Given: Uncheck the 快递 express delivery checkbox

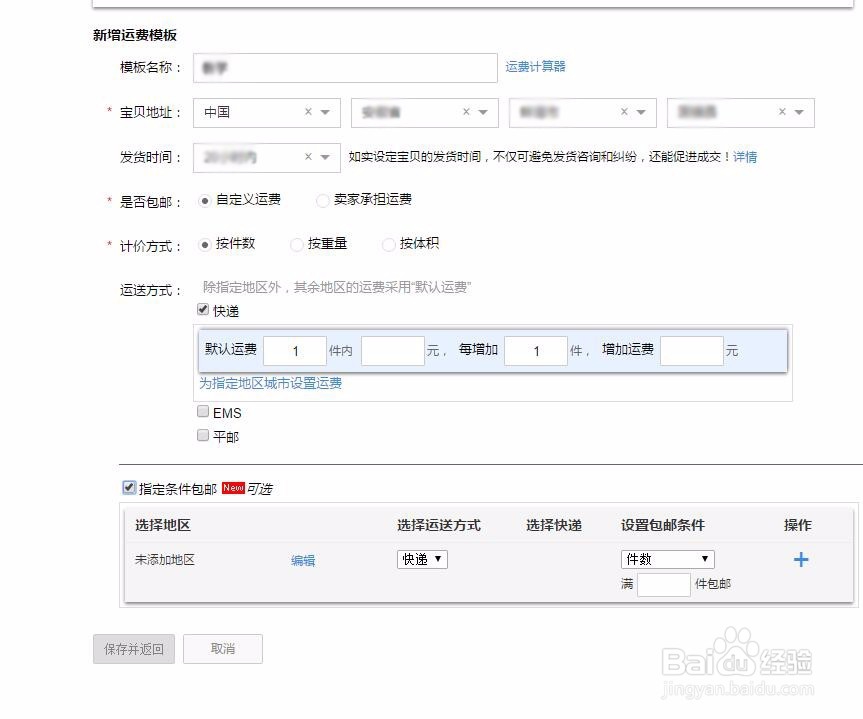Looking at the screenshot, I should (x=203, y=309).
